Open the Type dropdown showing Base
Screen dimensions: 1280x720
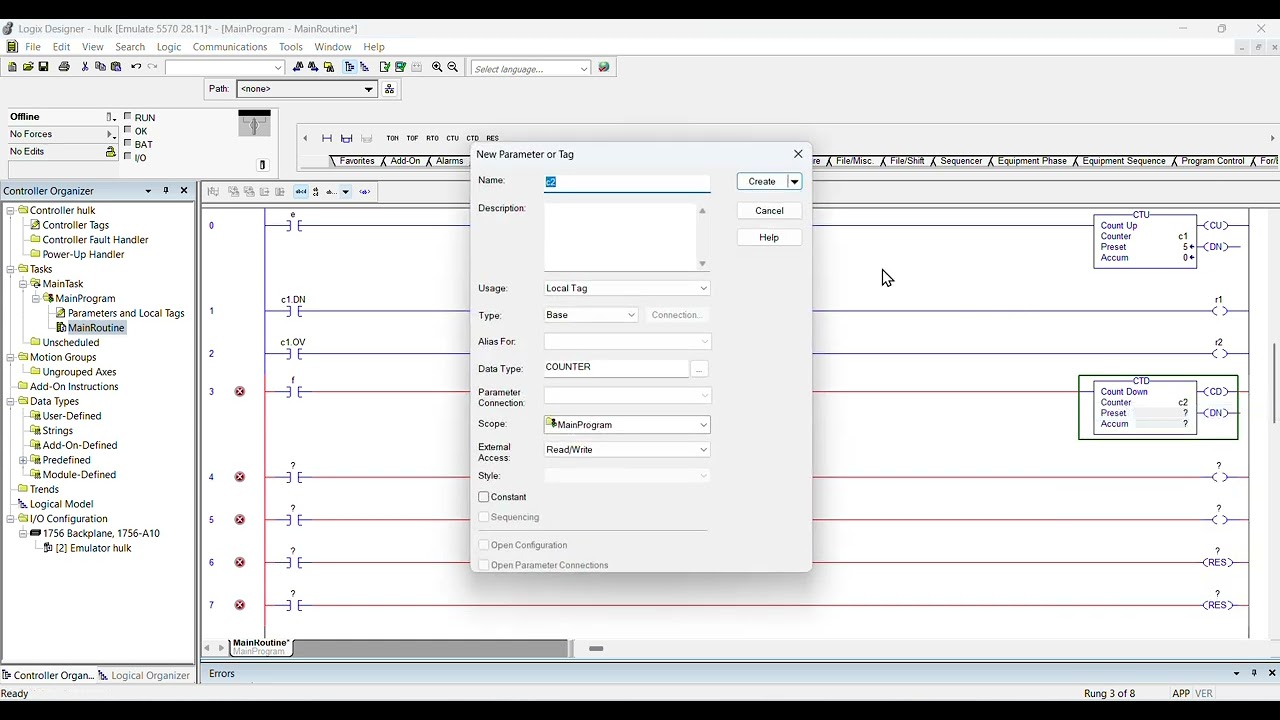[x=591, y=315]
